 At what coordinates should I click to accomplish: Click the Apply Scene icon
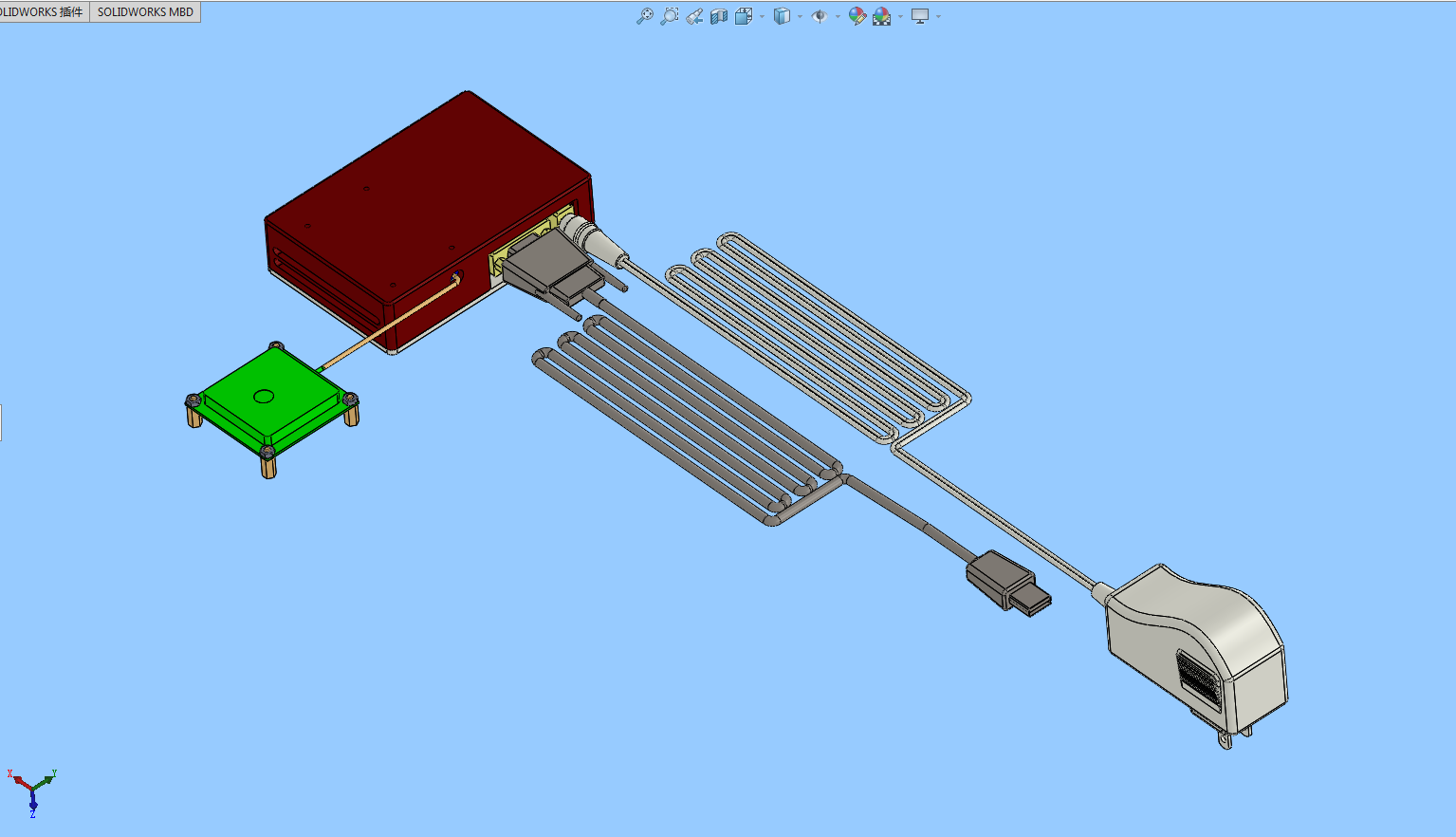click(x=882, y=16)
